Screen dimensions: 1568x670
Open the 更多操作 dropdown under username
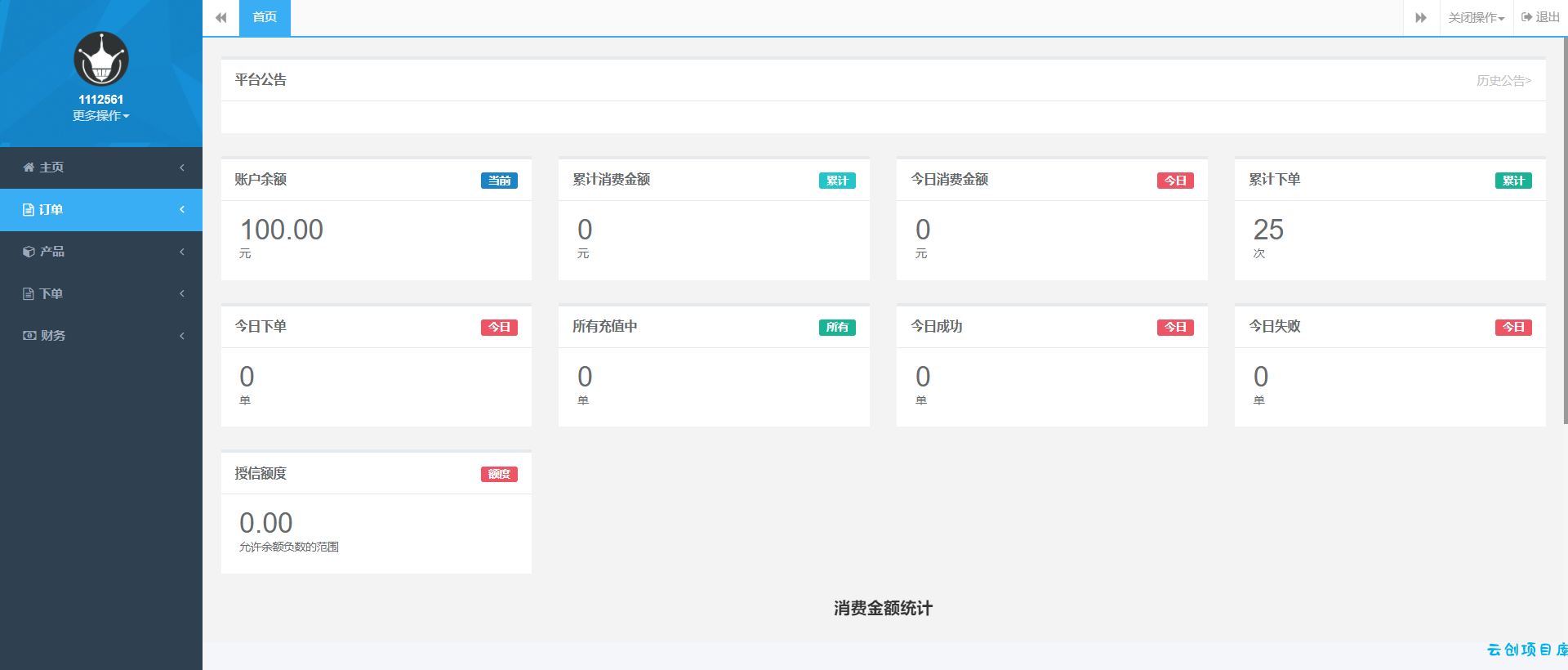[x=101, y=116]
